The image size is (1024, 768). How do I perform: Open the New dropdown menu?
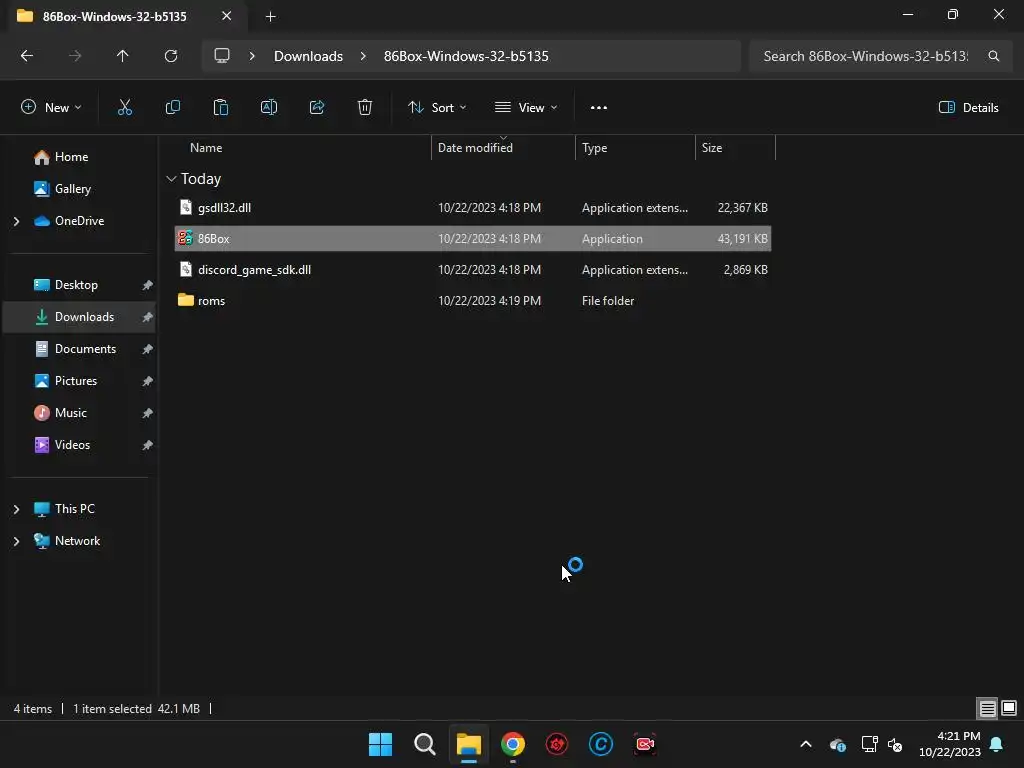point(51,108)
